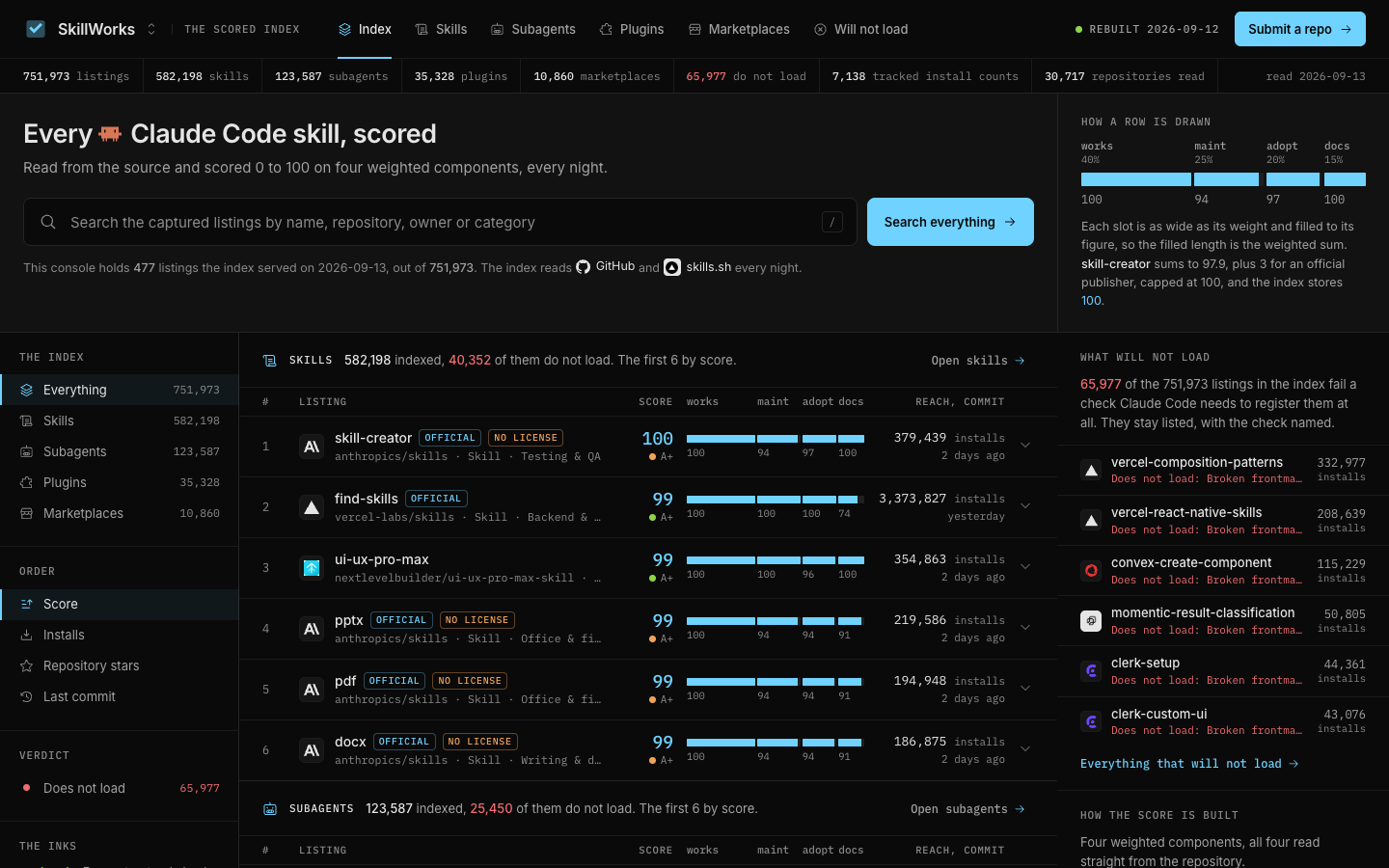This screenshot has width=1389, height=868.
Task: Click the "65,977 do not load" stat
Action: point(747,76)
